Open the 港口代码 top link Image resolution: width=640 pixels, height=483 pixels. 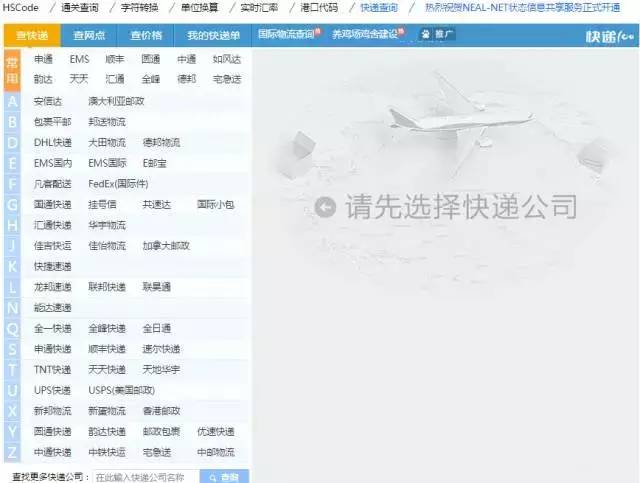pos(319,7)
